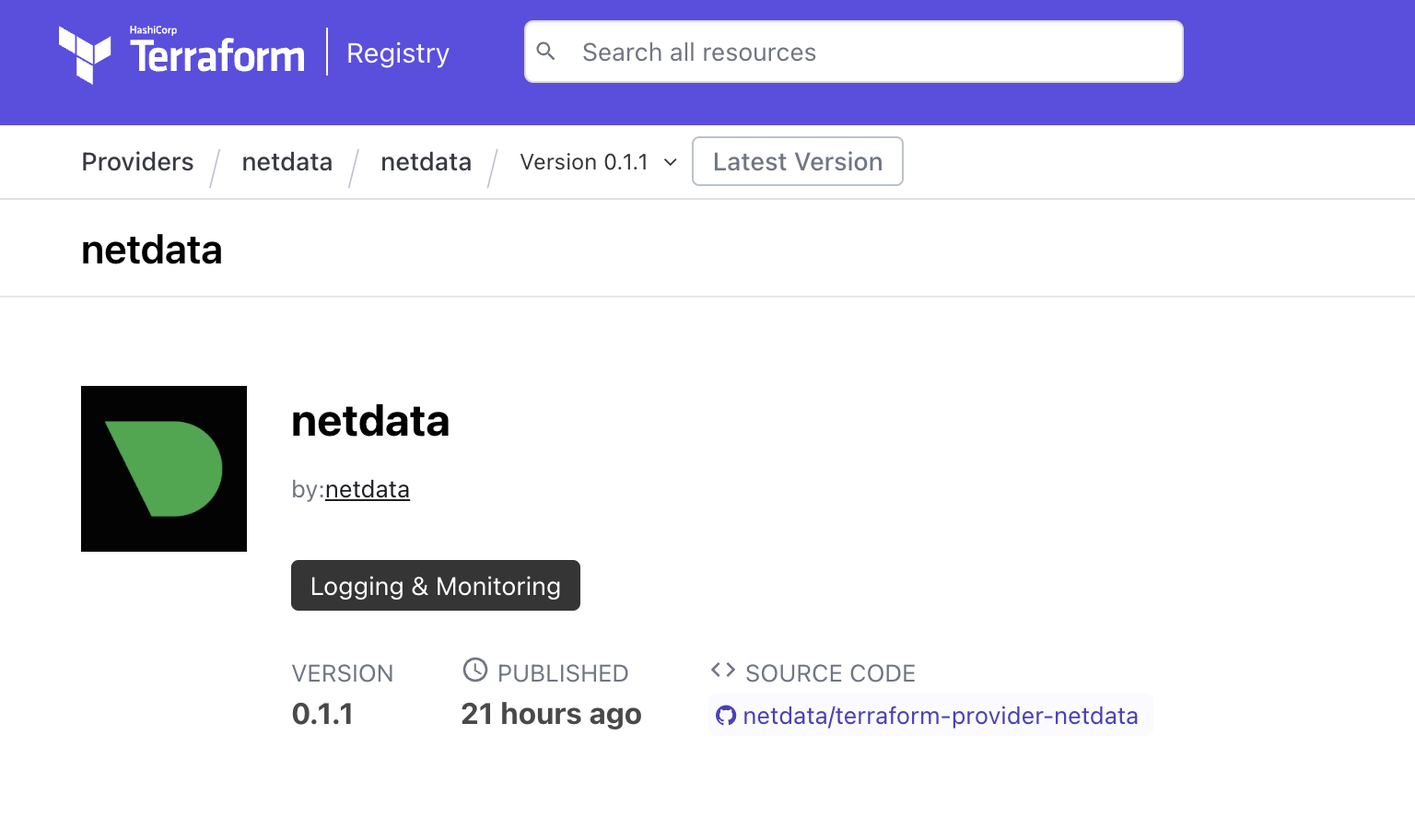Click the Terraform logo icon

point(84,54)
